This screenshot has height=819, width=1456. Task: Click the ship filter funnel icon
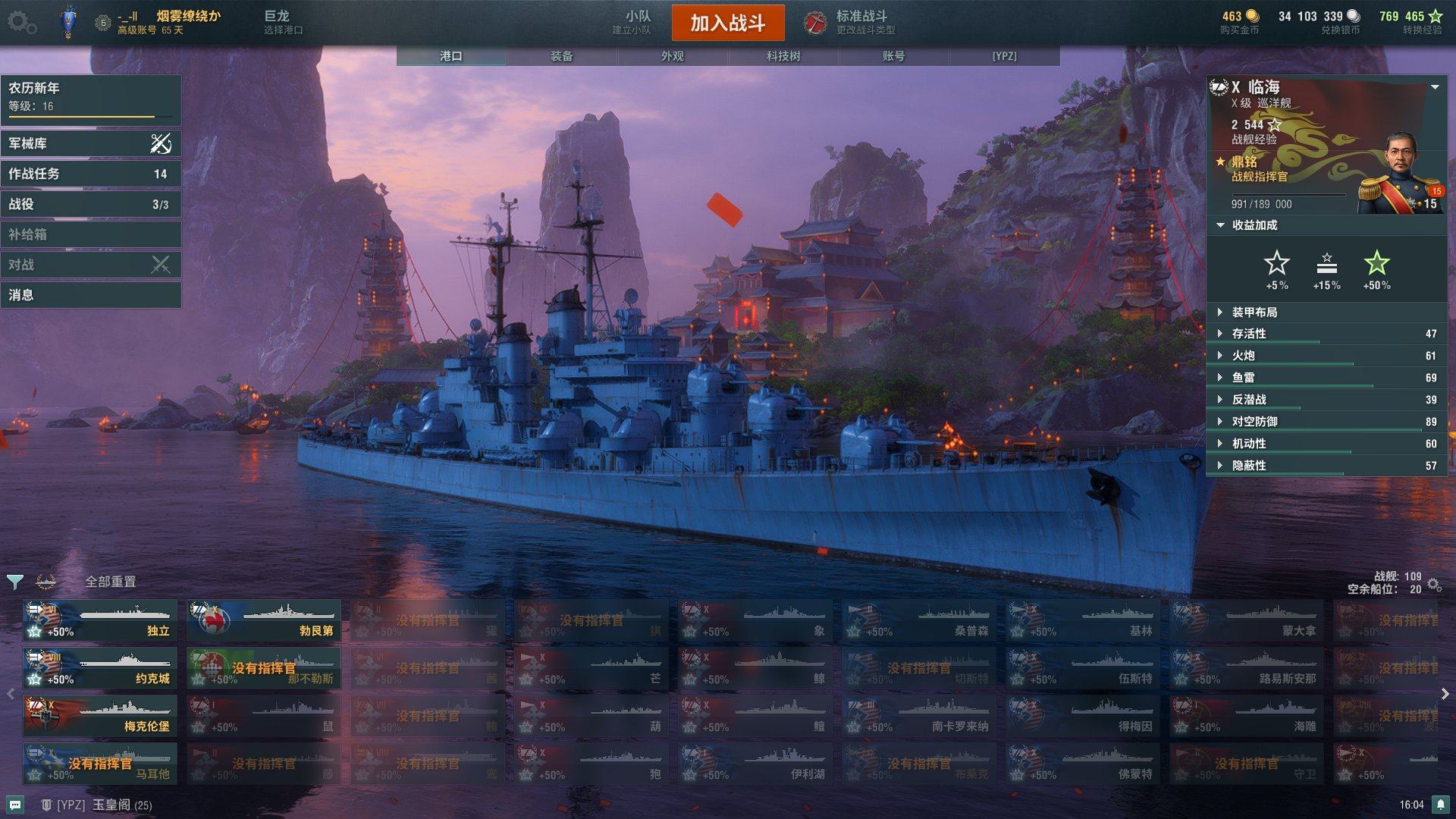click(14, 582)
